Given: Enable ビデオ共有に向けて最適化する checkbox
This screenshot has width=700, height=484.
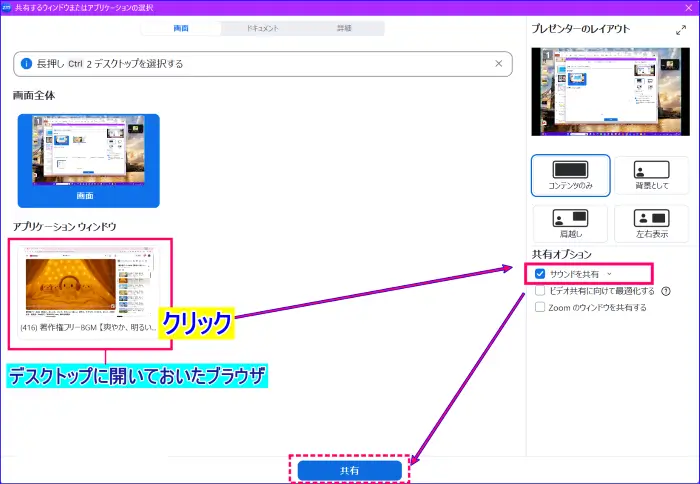Looking at the screenshot, I should (540, 291).
